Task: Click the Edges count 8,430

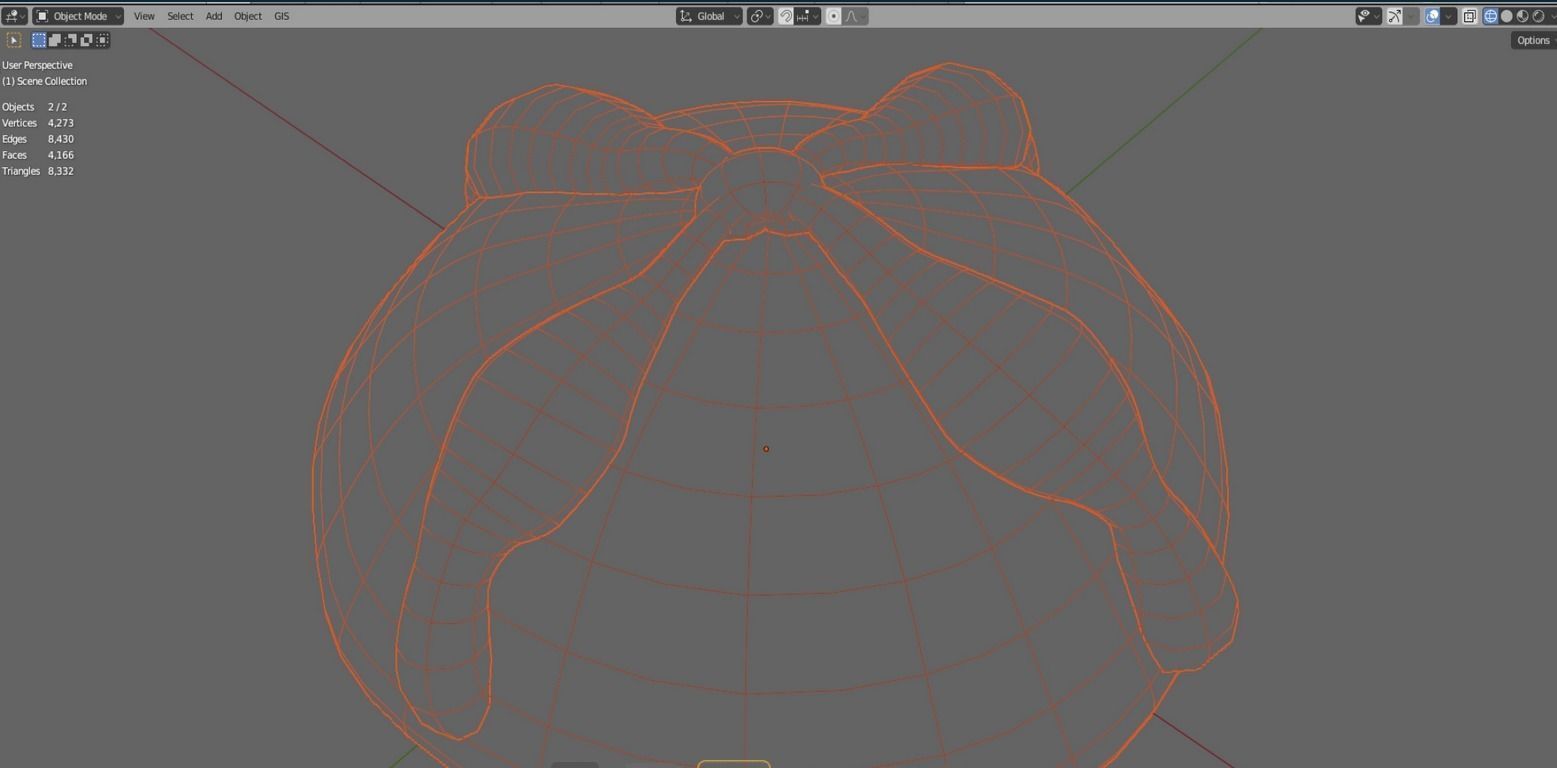Action: [x=61, y=139]
